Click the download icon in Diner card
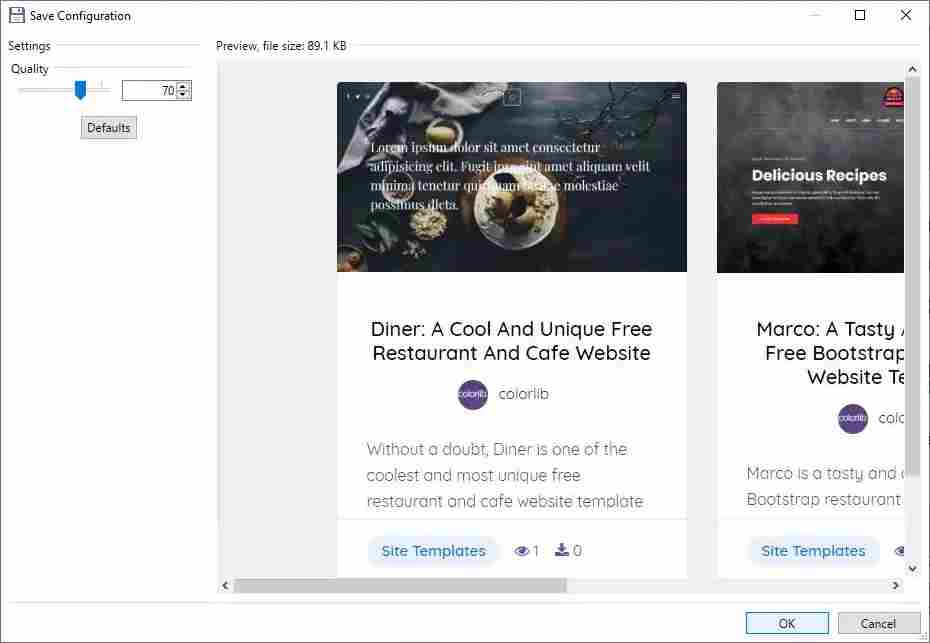 pyautogui.click(x=562, y=550)
